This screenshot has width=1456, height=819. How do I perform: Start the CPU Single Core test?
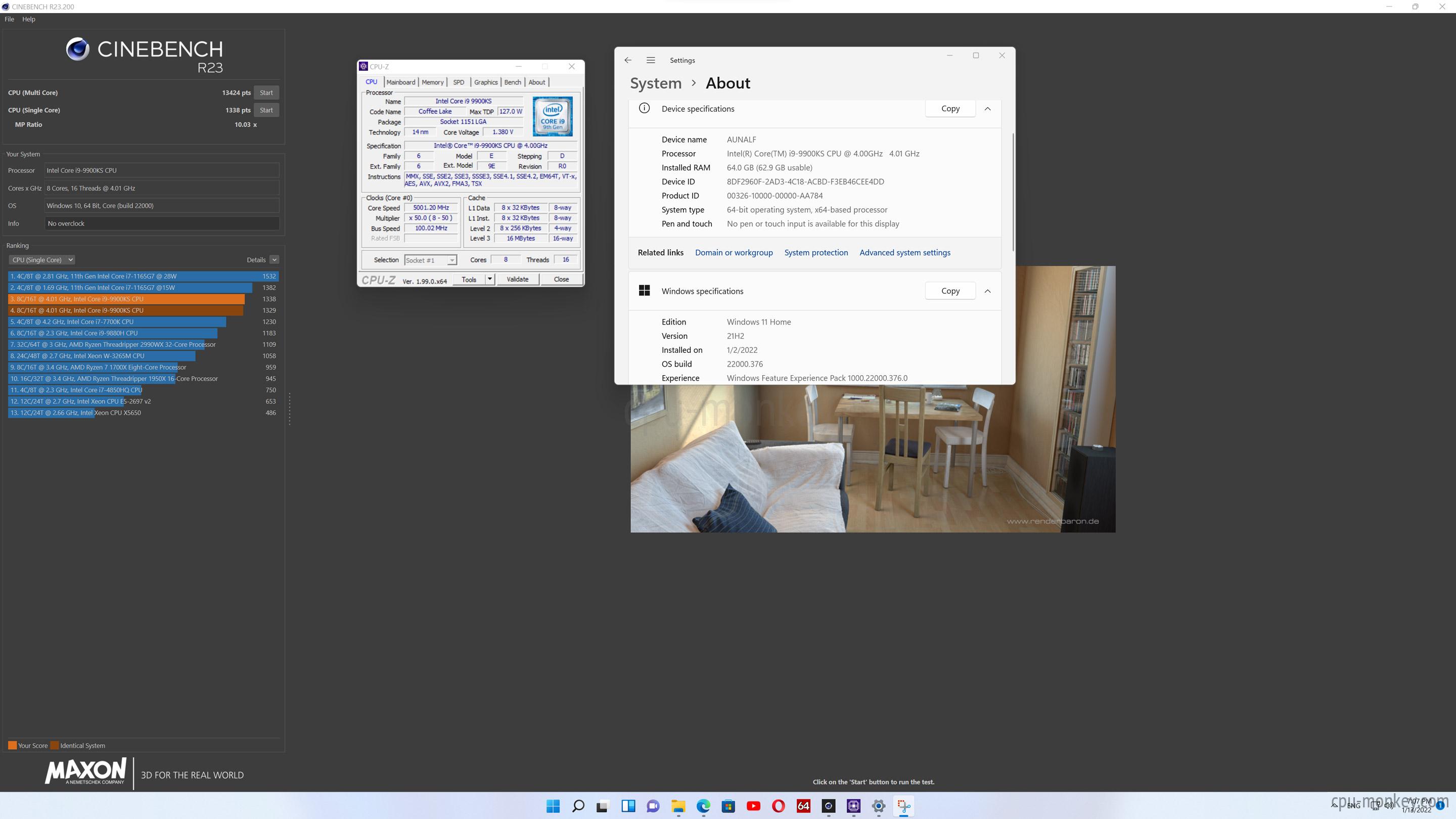pyautogui.click(x=266, y=110)
